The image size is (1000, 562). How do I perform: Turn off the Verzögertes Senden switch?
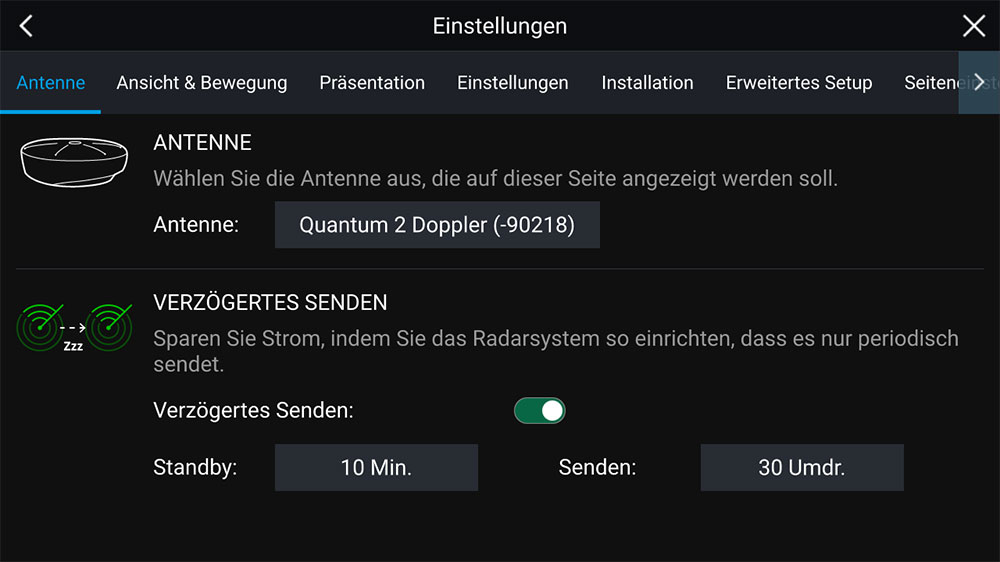540,410
